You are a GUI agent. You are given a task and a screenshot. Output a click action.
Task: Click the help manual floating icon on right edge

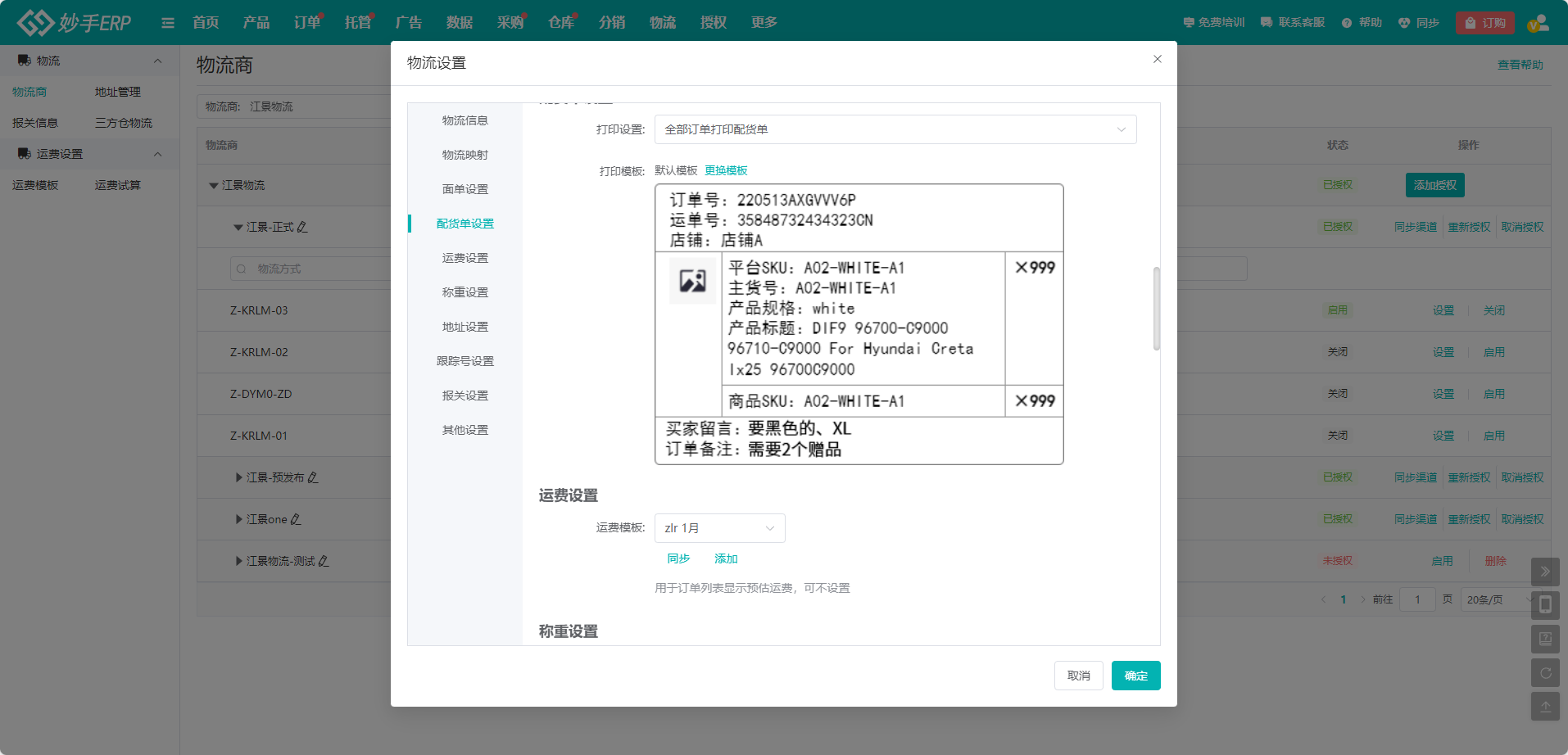click(1546, 639)
